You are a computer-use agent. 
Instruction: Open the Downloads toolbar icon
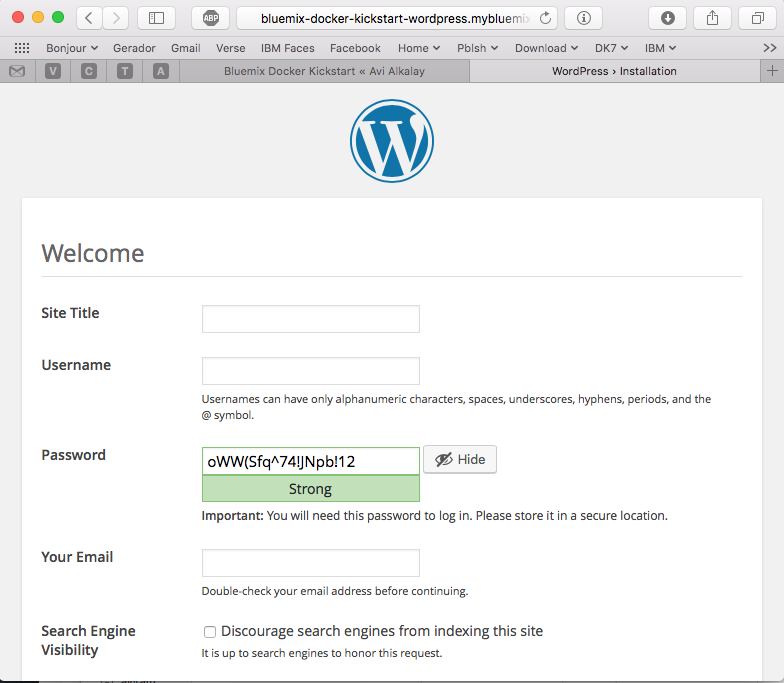tap(668, 18)
